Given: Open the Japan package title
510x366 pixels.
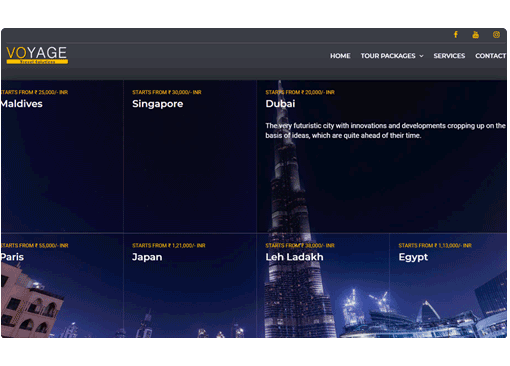Looking at the screenshot, I should 147,257.
